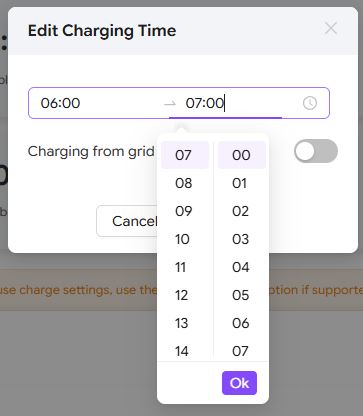Click the 06:00 start time field

tap(97, 103)
